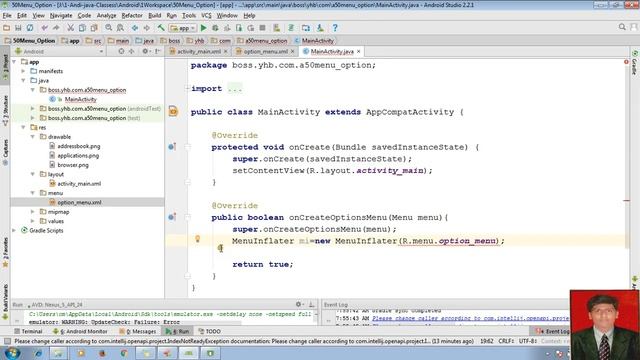Collapse the drawable folder node

point(33,137)
